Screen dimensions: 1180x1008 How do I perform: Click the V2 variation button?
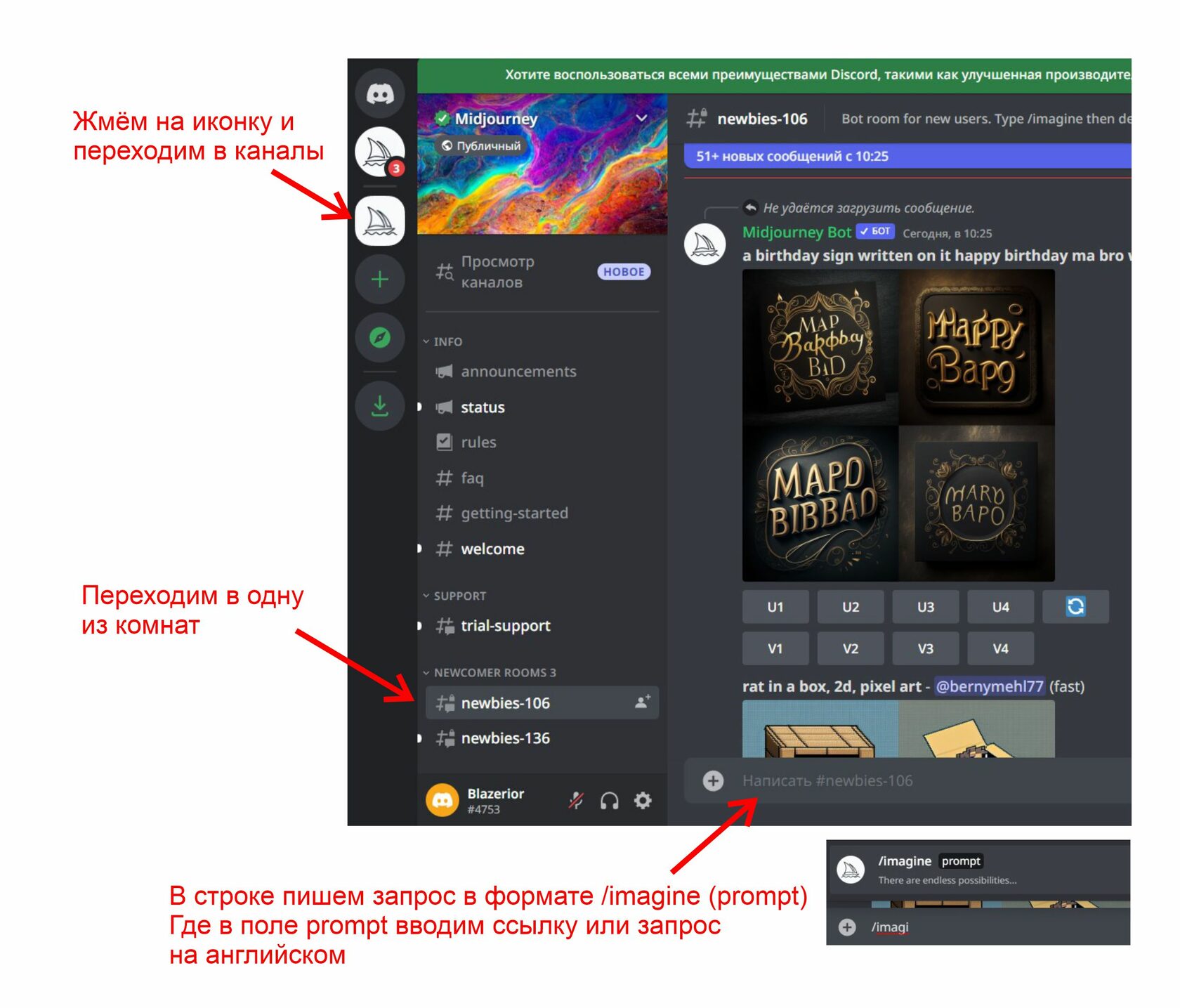click(851, 648)
